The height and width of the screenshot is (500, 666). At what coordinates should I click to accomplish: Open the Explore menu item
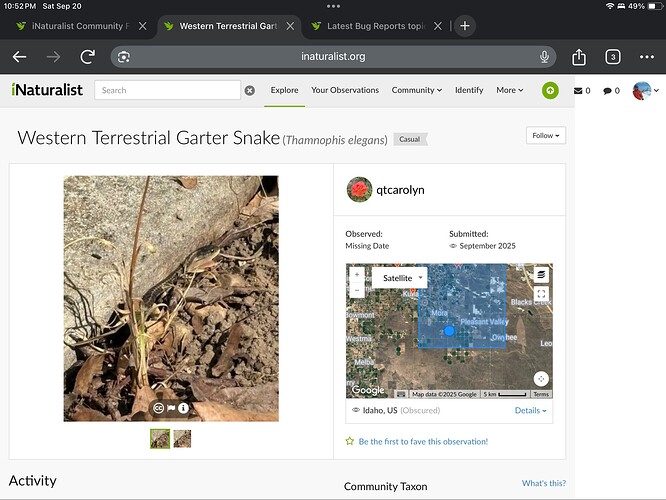point(284,90)
